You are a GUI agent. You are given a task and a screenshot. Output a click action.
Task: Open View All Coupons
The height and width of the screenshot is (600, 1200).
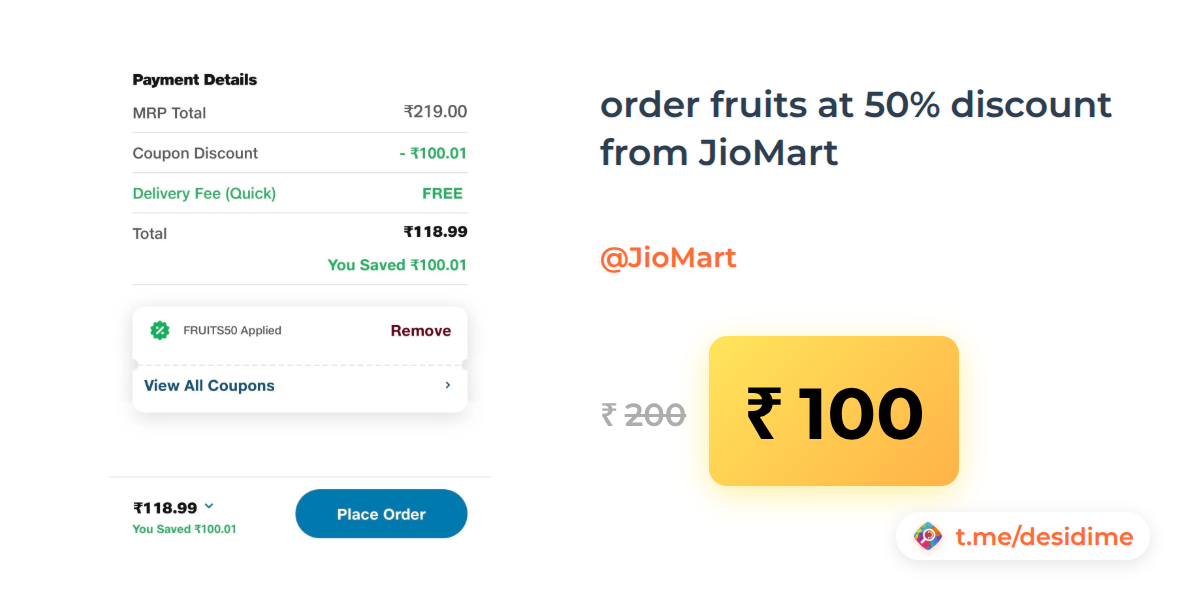tap(209, 386)
